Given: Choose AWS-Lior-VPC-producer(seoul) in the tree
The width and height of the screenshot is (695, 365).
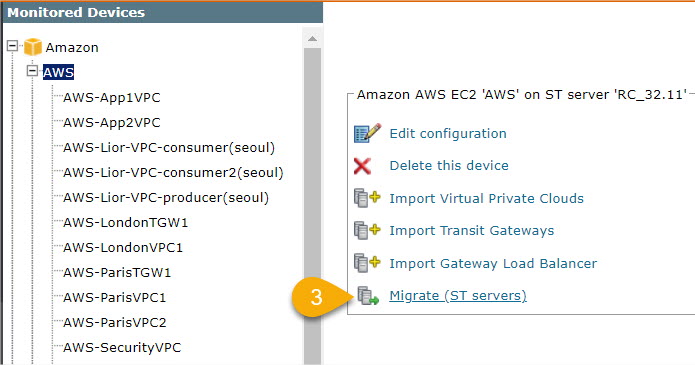Looking at the screenshot, I should 166,197.
